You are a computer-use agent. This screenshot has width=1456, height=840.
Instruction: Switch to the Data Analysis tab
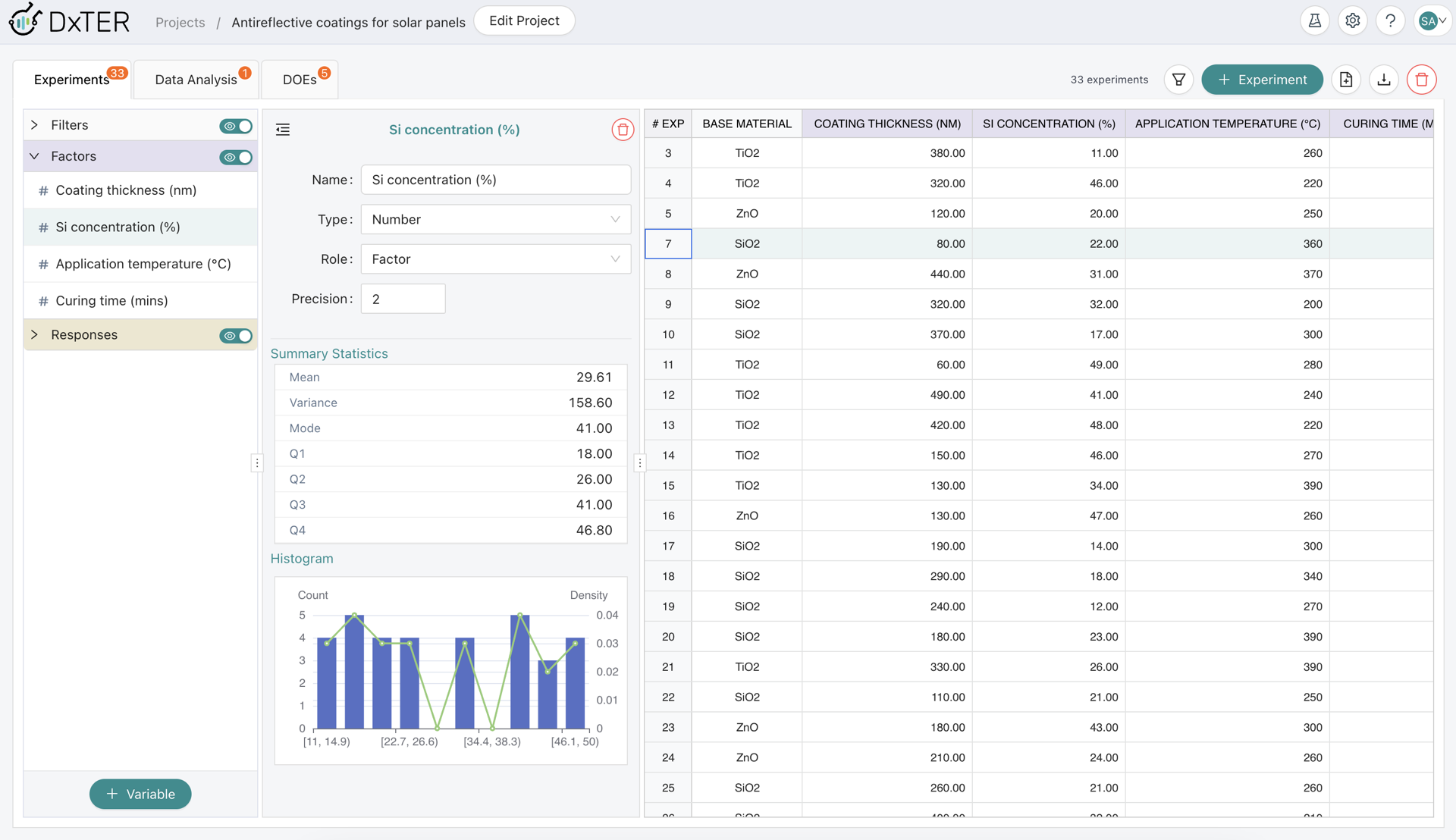196,80
